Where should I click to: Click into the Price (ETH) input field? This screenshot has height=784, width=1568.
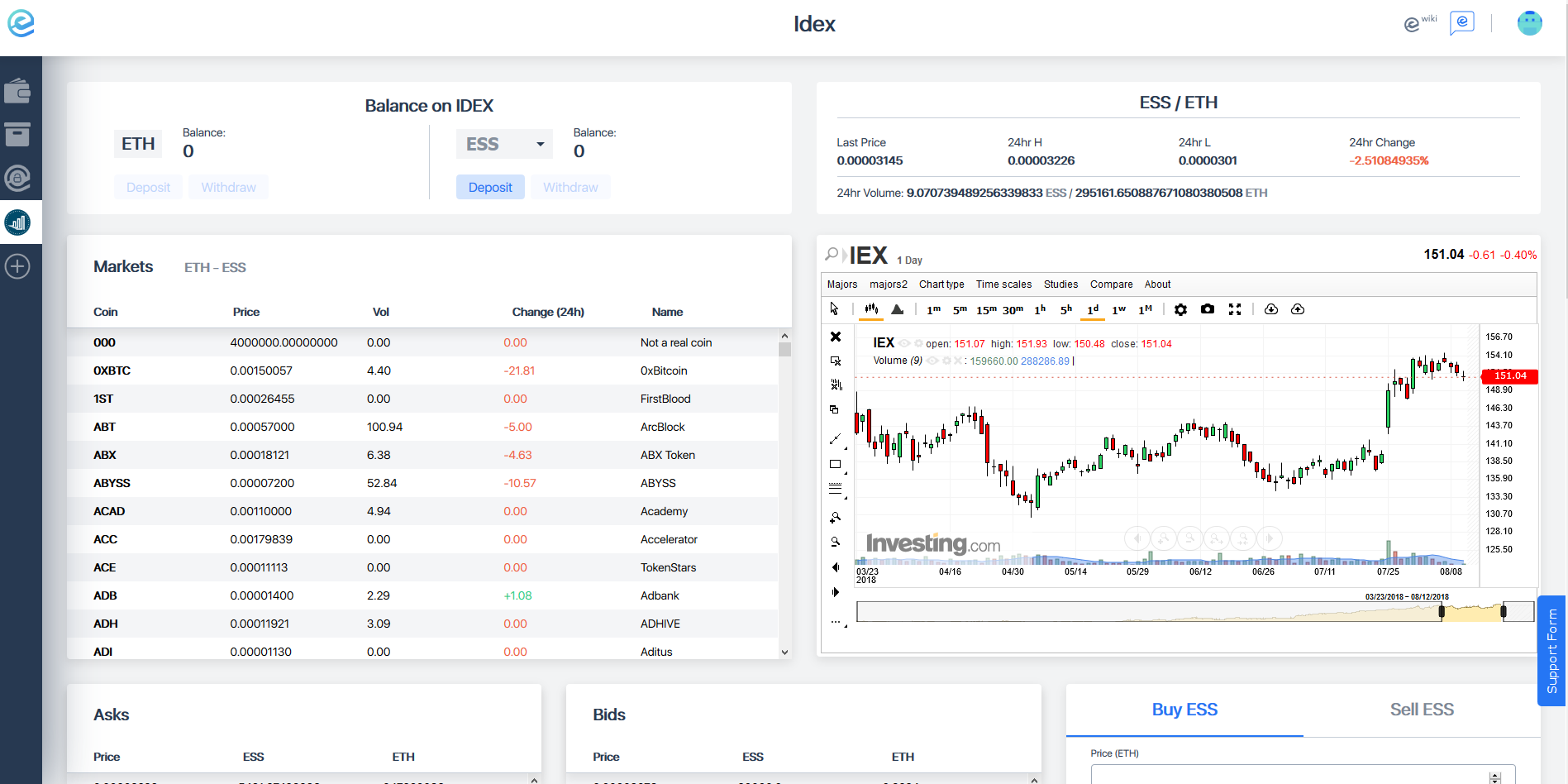pos(1303,775)
